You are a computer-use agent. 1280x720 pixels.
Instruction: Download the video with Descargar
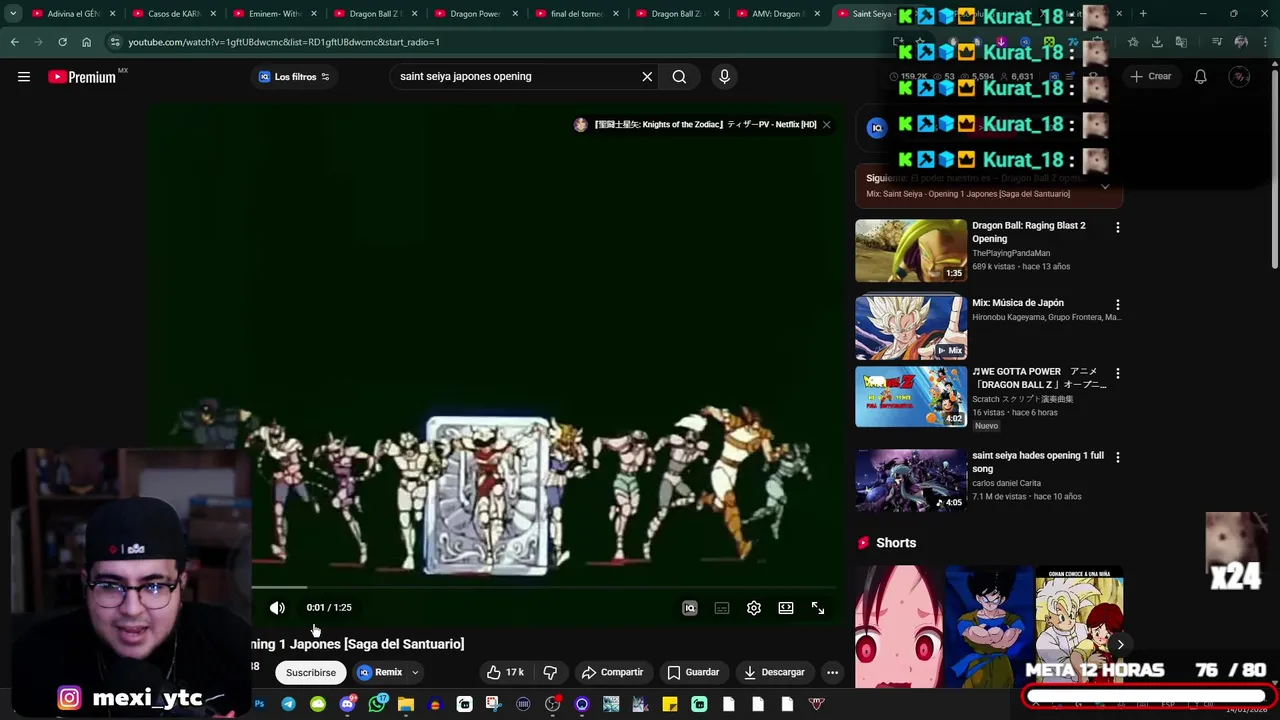[774, 673]
